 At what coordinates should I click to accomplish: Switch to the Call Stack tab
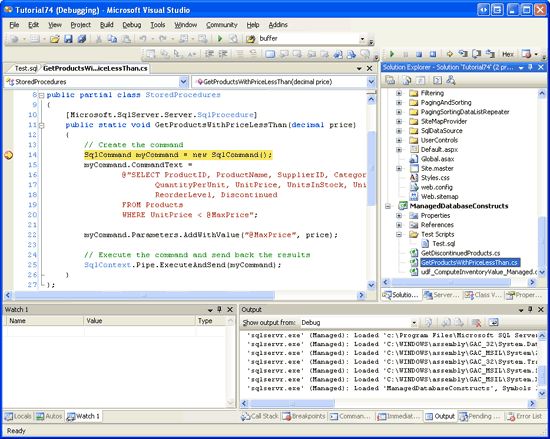coord(260,416)
